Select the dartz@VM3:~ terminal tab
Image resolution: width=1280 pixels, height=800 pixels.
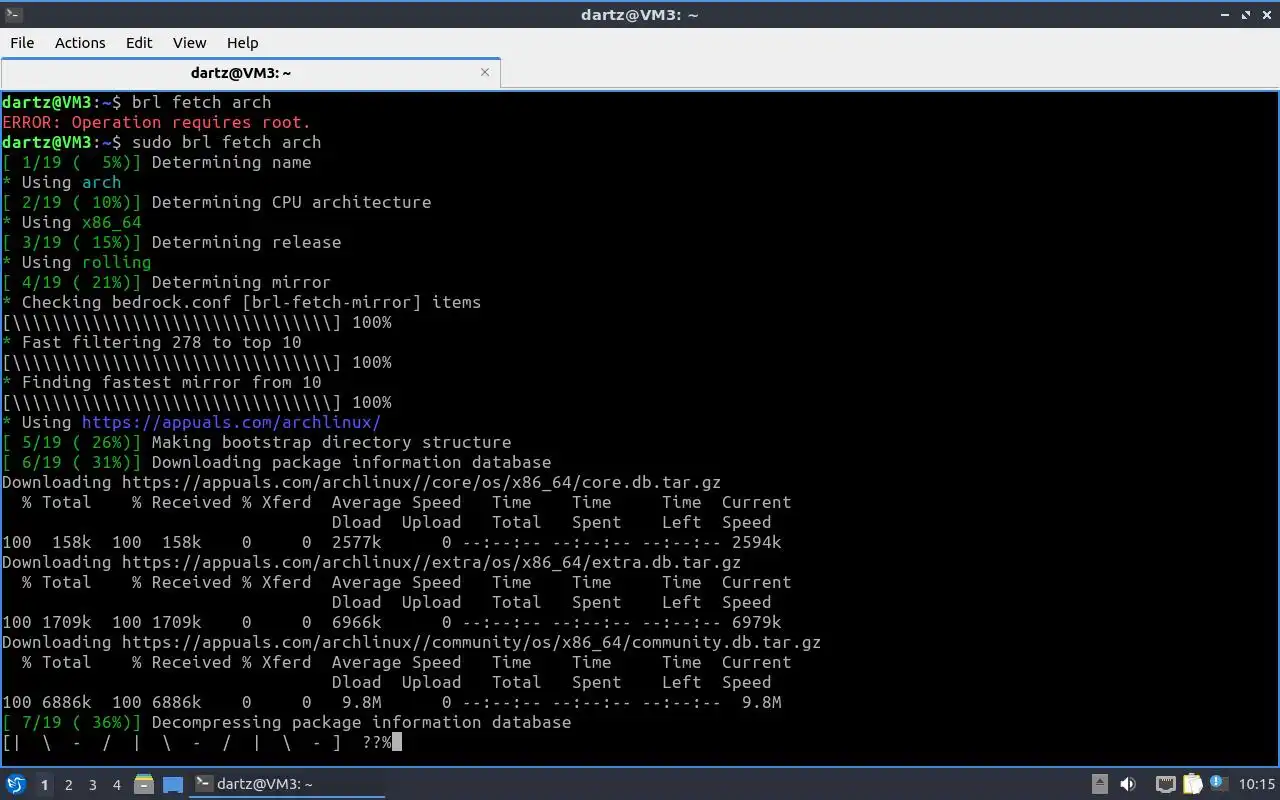pos(250,73)
